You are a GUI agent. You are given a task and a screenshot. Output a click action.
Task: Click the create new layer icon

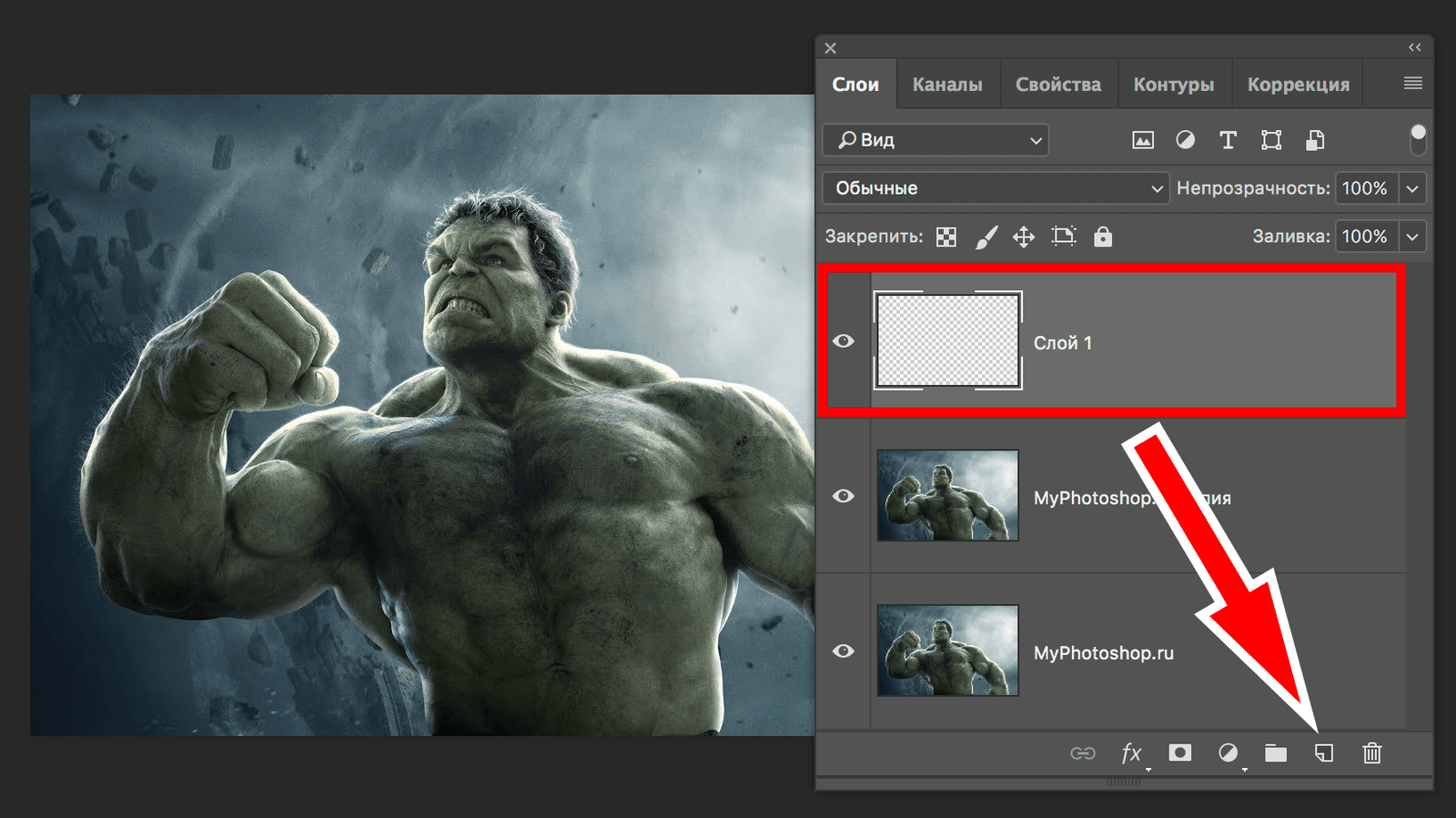(1324, 753)
